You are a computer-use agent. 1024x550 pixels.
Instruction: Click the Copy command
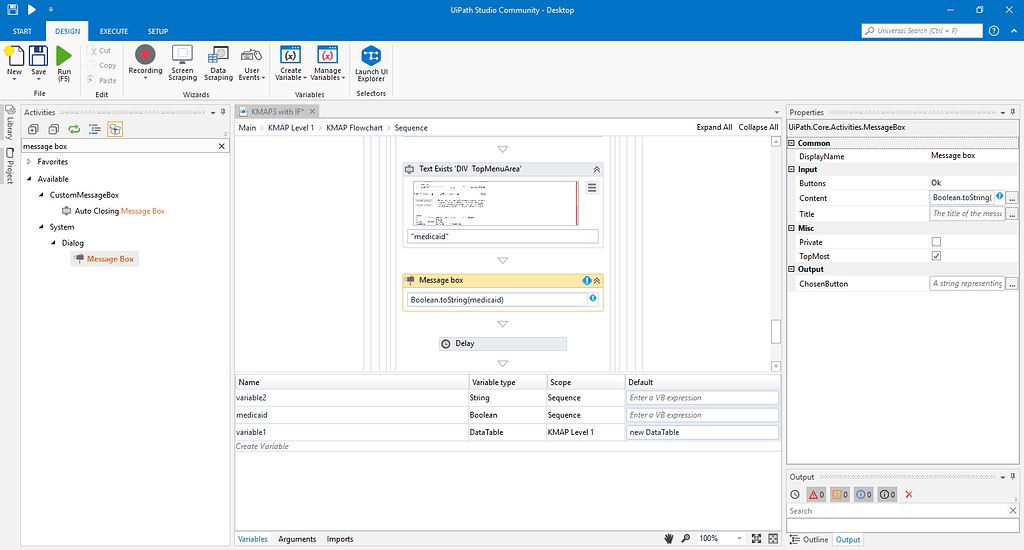102,65
